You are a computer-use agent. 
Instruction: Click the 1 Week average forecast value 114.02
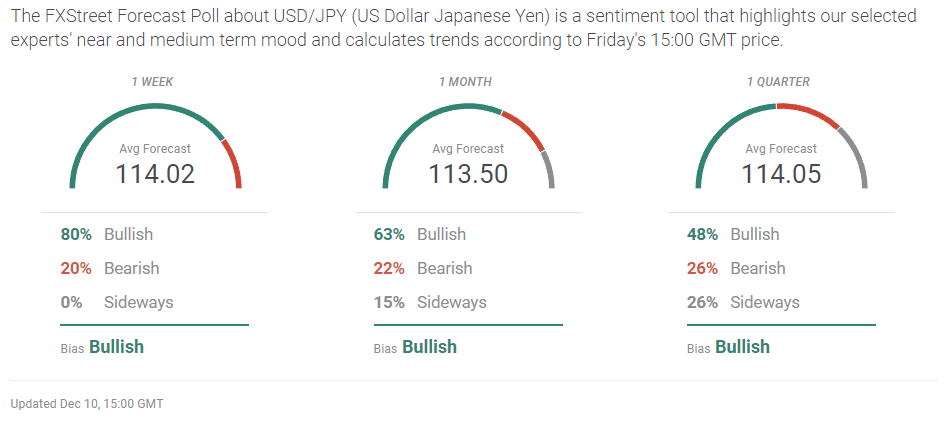tap(155, 174)
